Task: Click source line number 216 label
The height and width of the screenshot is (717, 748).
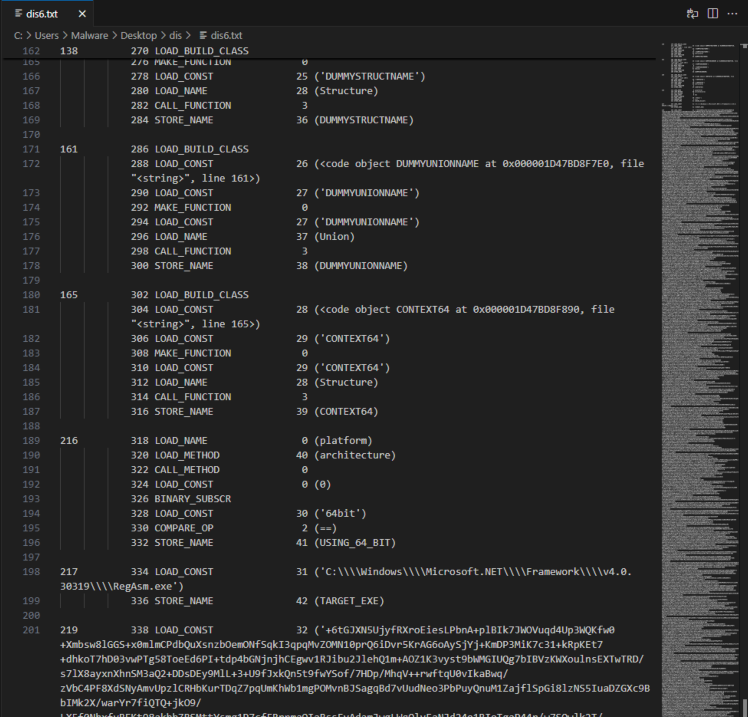Action: point(69,441)
